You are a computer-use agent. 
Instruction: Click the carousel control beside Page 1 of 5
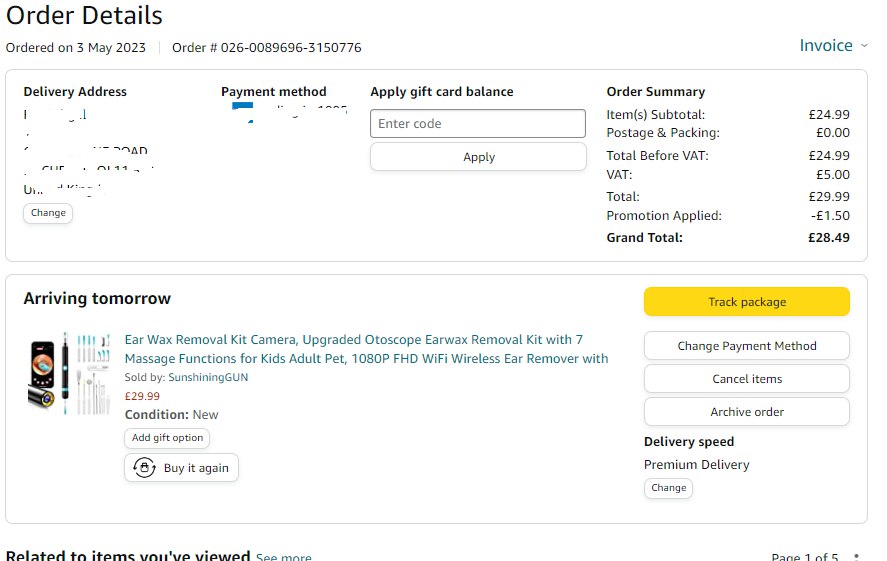pos(856,556)
